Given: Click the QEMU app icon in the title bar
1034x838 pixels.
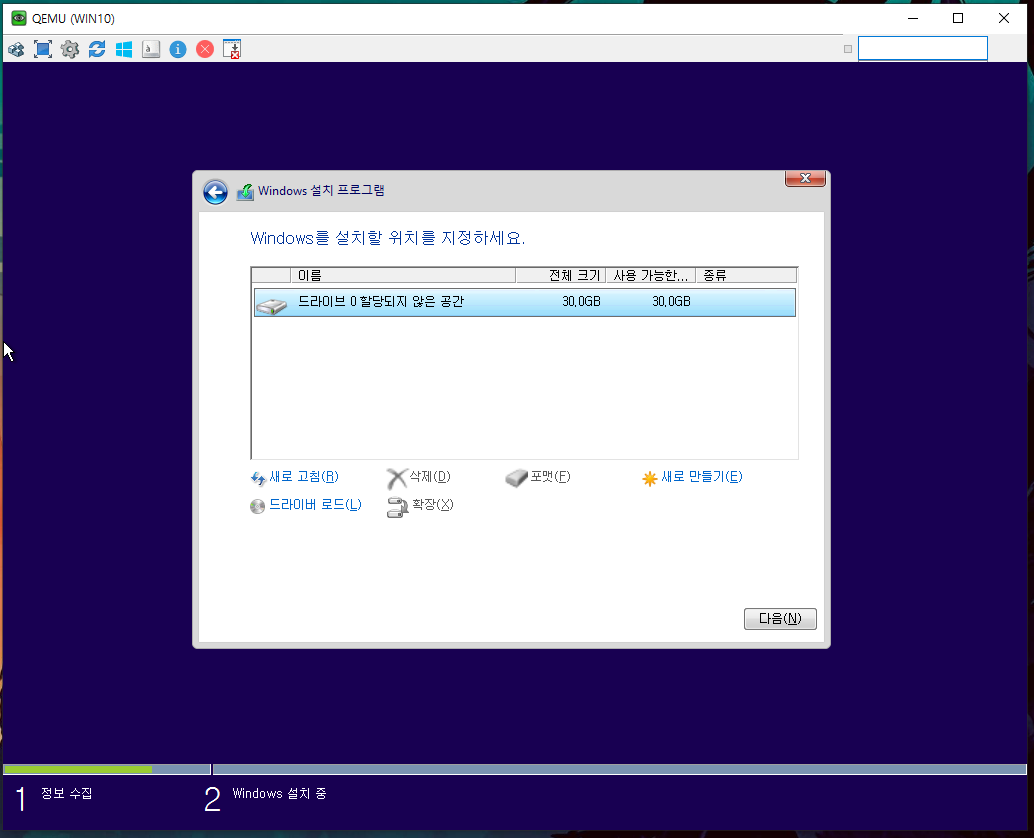Looking at the screenshot, I should (19, 18).
